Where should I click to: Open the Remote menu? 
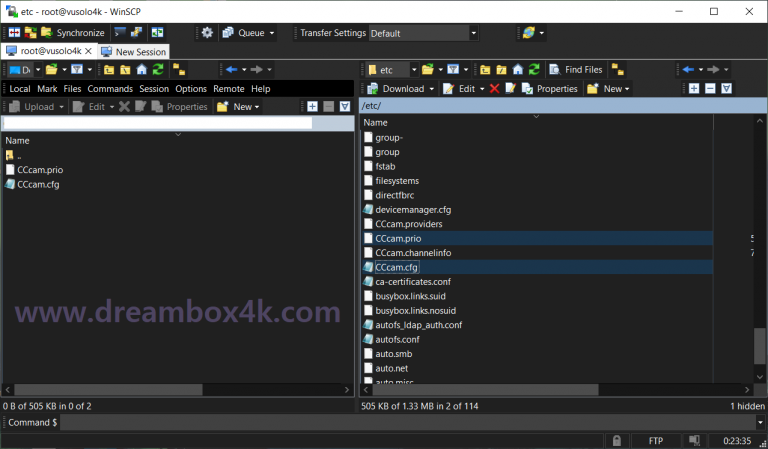click(229, 89)
